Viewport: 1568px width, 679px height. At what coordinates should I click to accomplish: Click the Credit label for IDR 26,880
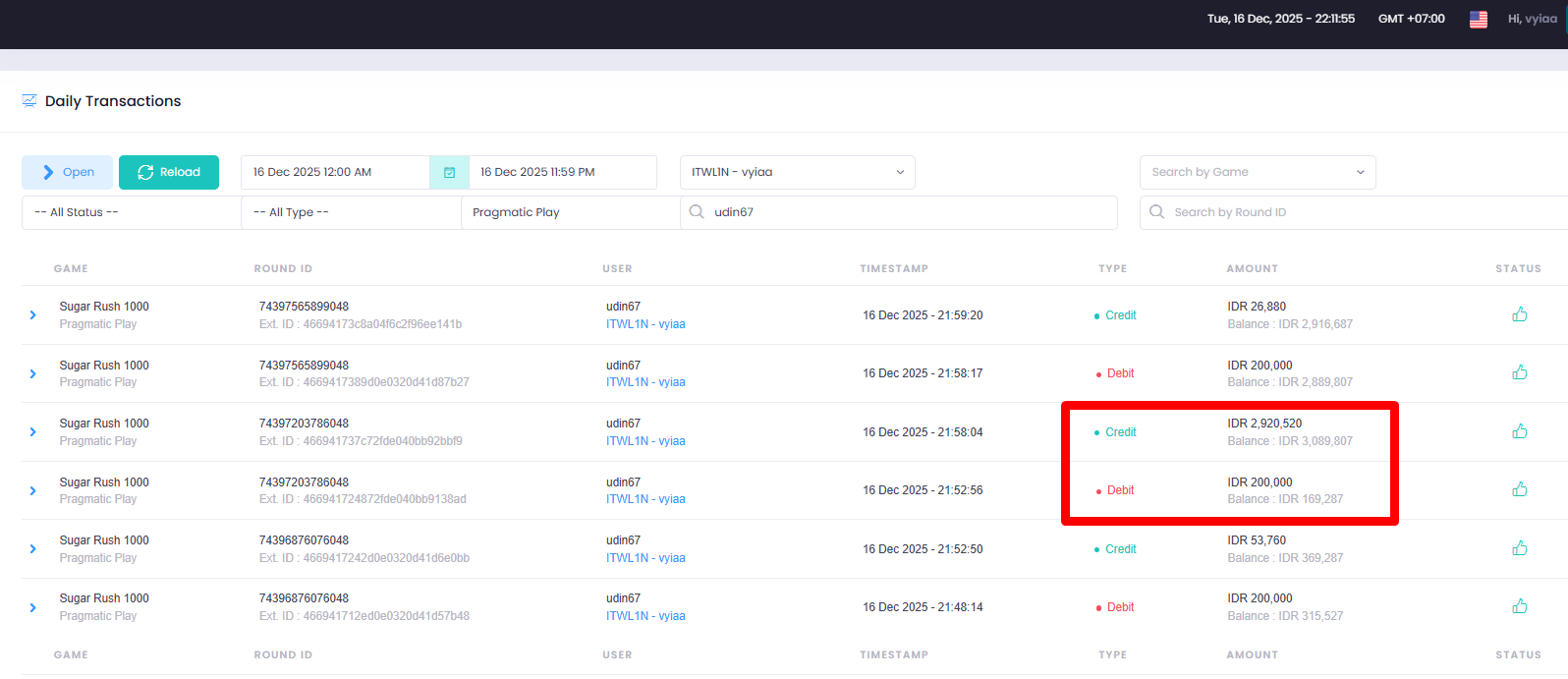click(x=1120, y=315)
